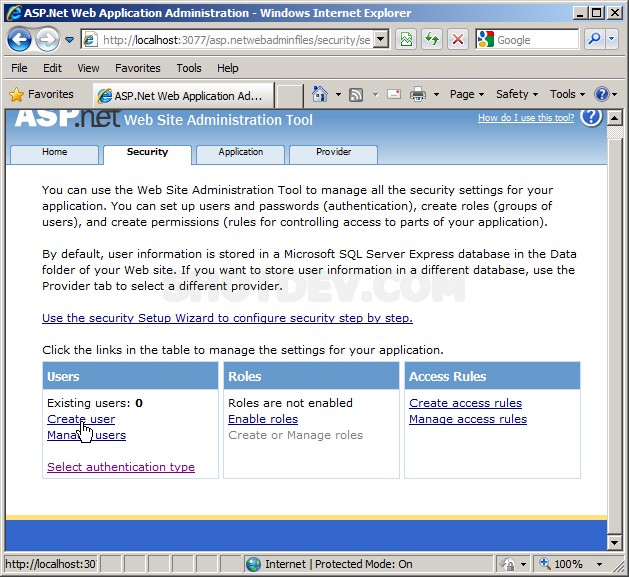Open the Tools command bar menu
Screen dimensions: 629x577
(x=567, y=94)
